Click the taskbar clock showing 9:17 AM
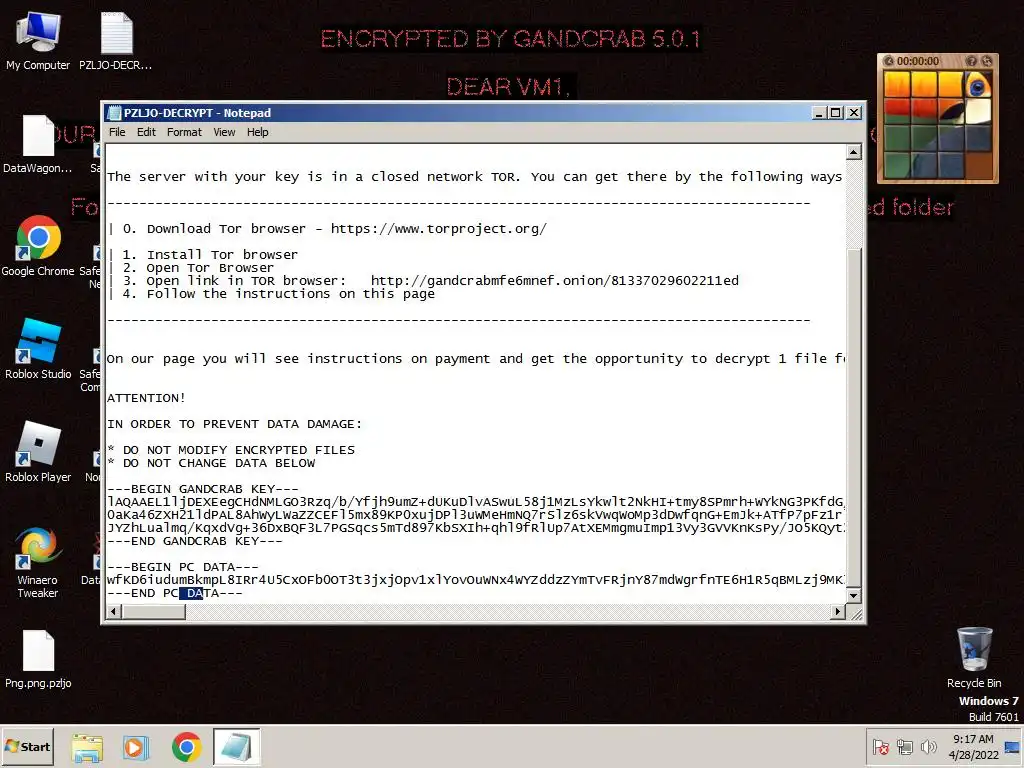Screen dimensions: 1024x768 click(x=973, y=747)
